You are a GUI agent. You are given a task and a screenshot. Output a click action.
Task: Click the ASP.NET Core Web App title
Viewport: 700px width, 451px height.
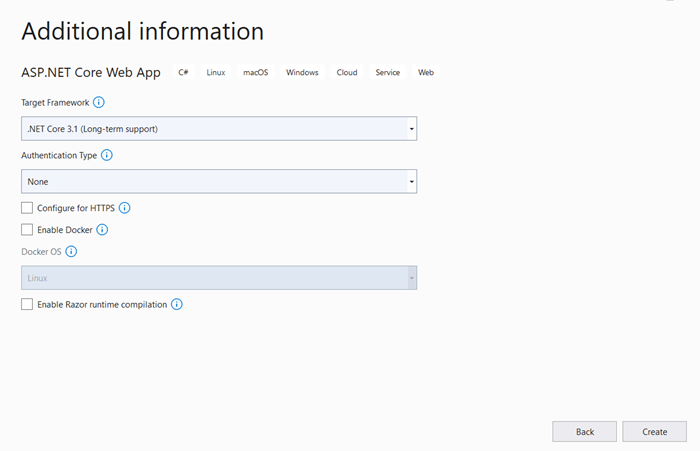(91, 72)
